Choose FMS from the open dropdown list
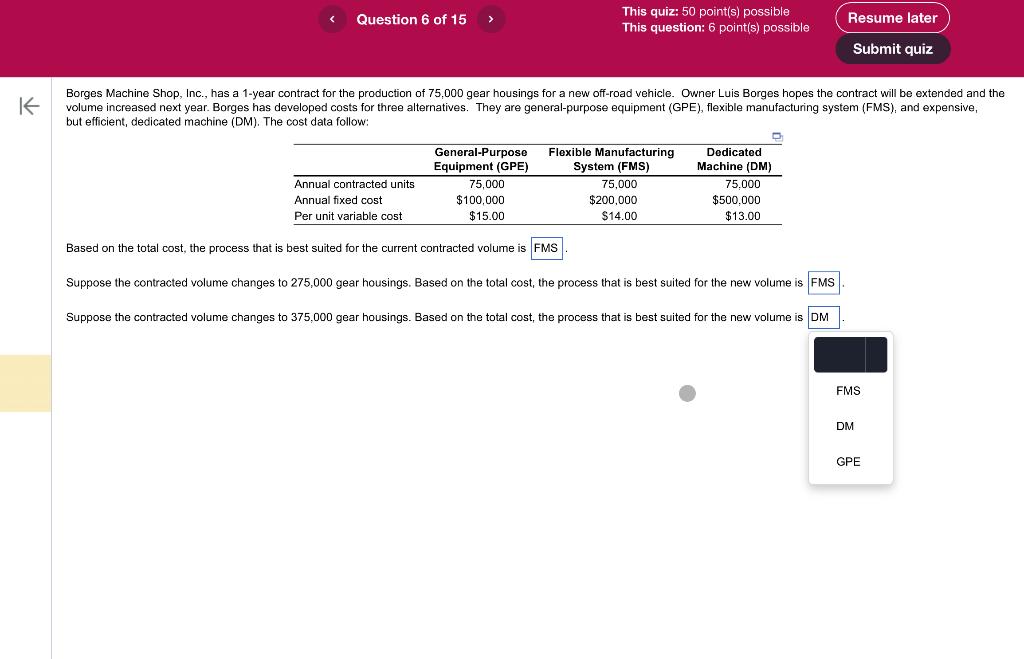The height and width of the screenshot is (659, 1024). point(850,391)
